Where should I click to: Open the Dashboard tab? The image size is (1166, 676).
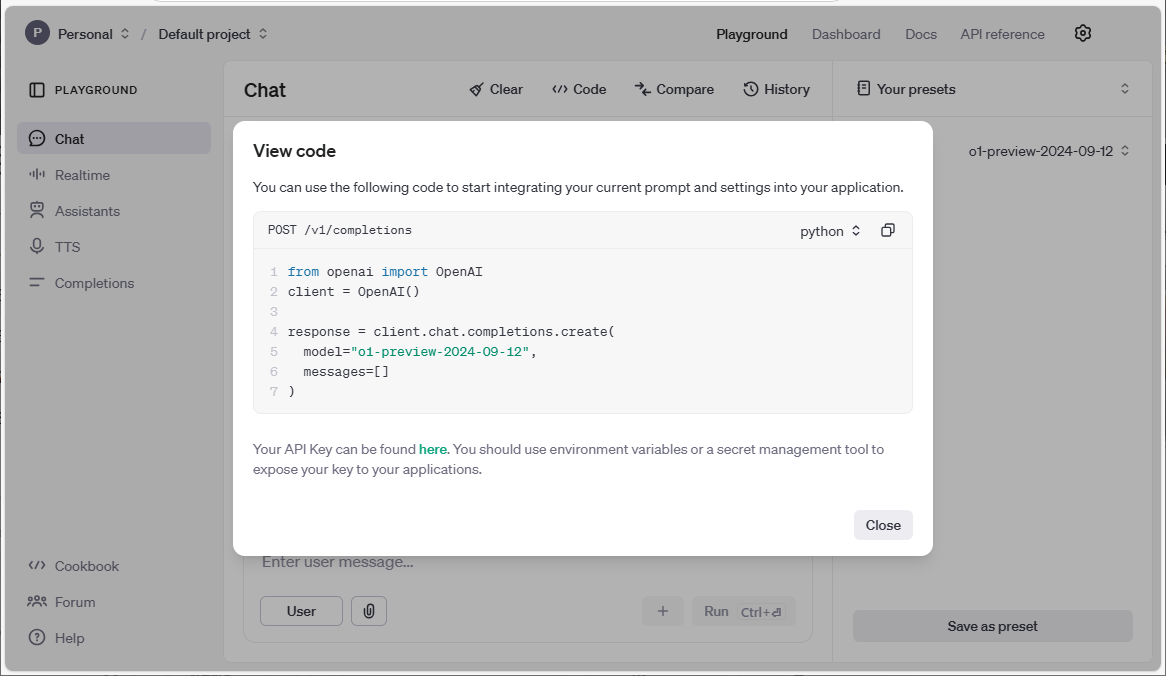tap(846, 34)
